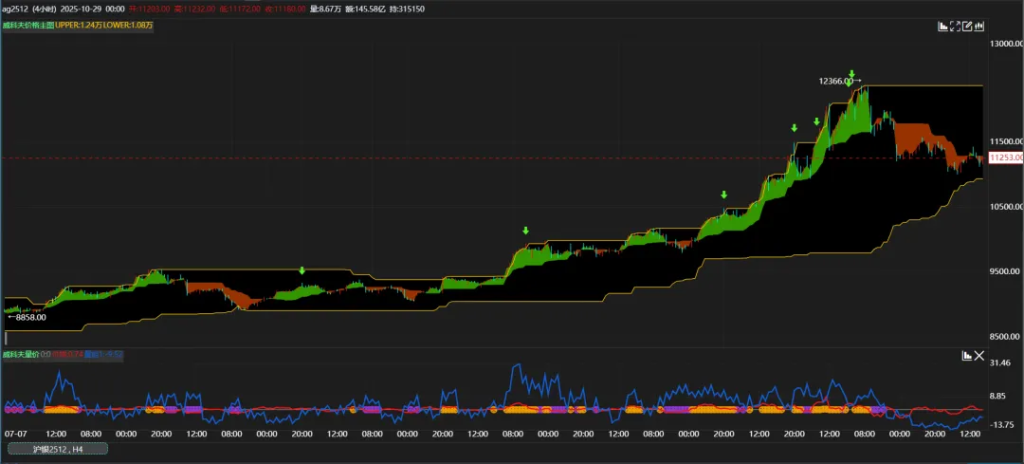
Task: Open the edit icon in main chart toolbar
Action: coord(966,27)
